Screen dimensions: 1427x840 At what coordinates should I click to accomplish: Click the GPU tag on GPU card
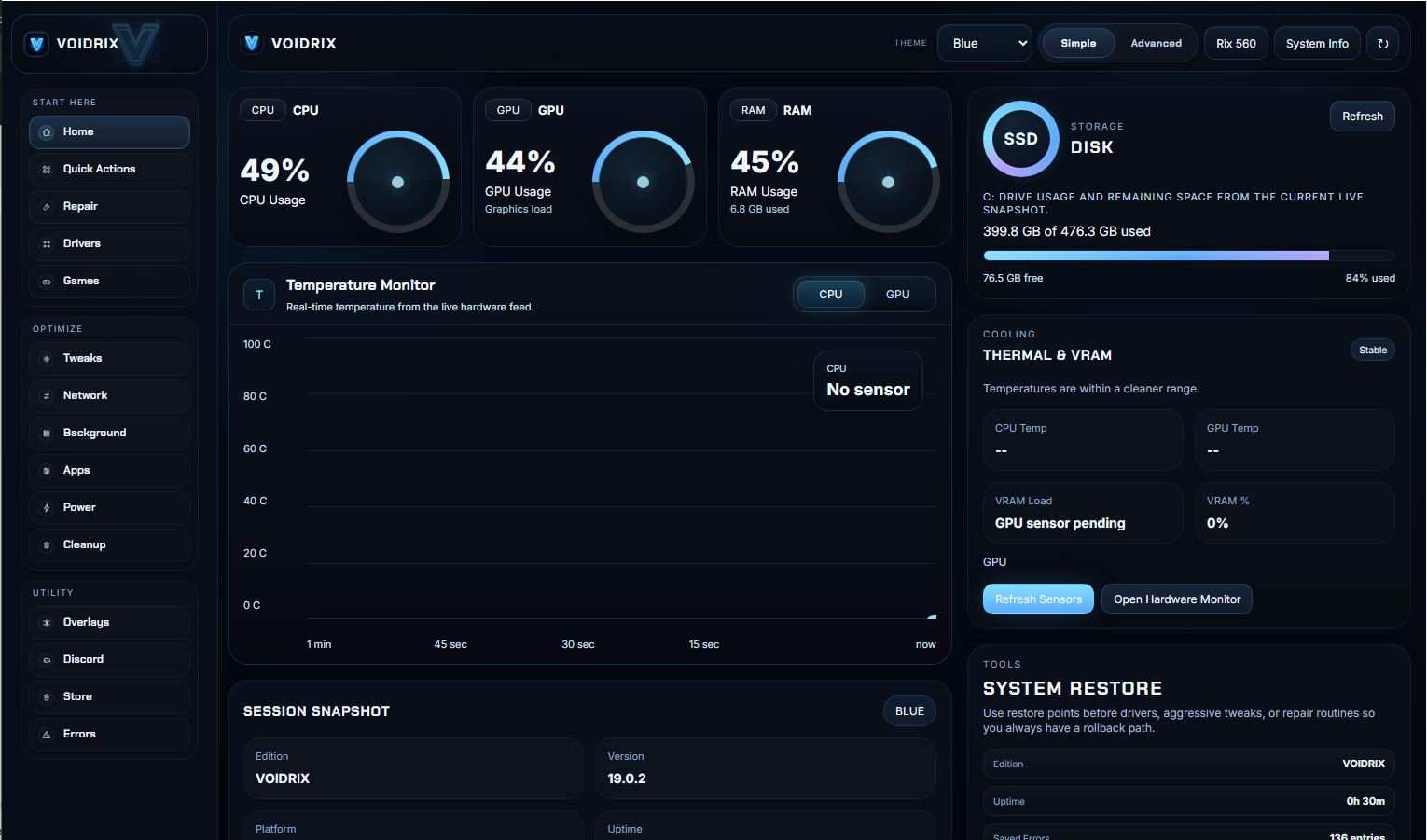point(508,110)
